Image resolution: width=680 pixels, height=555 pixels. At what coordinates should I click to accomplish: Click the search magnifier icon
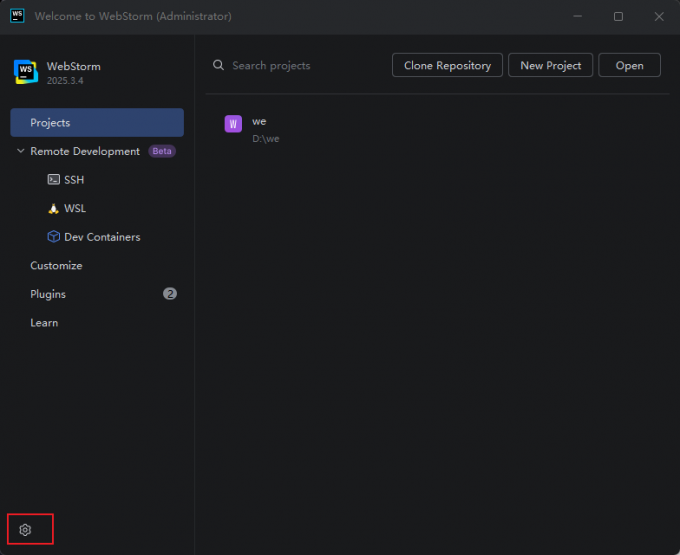pos(218,65)
